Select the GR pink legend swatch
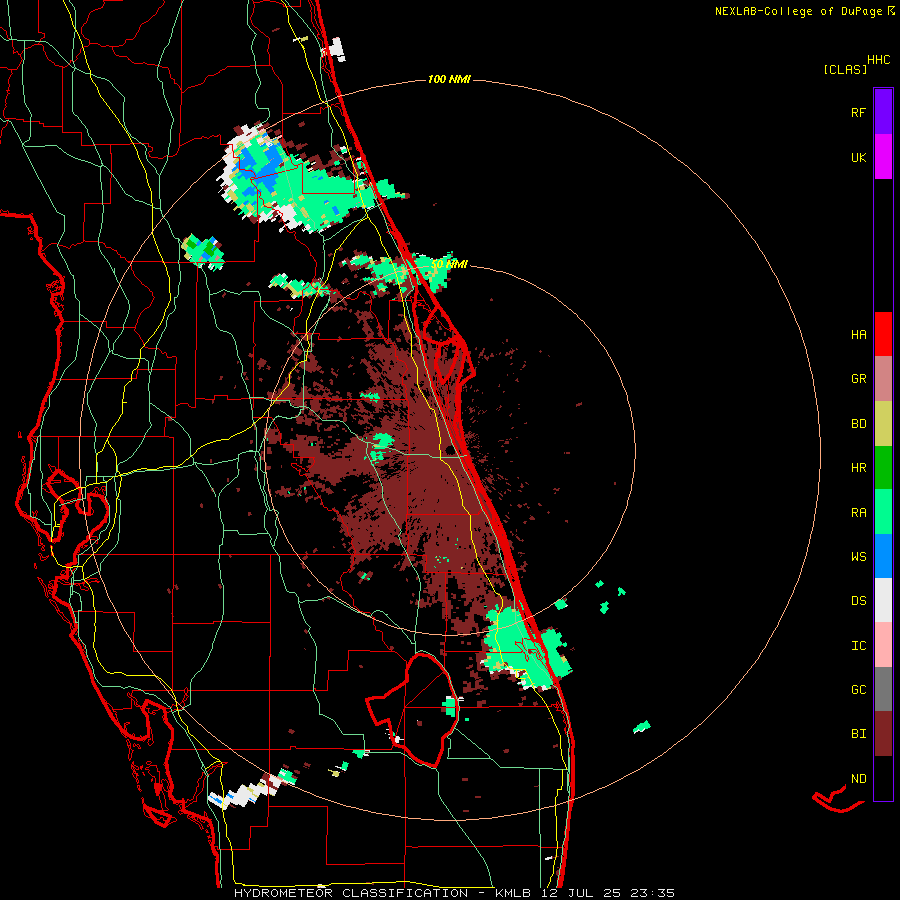The height and width of the screenshot is (900, 900). click(883, 379)
